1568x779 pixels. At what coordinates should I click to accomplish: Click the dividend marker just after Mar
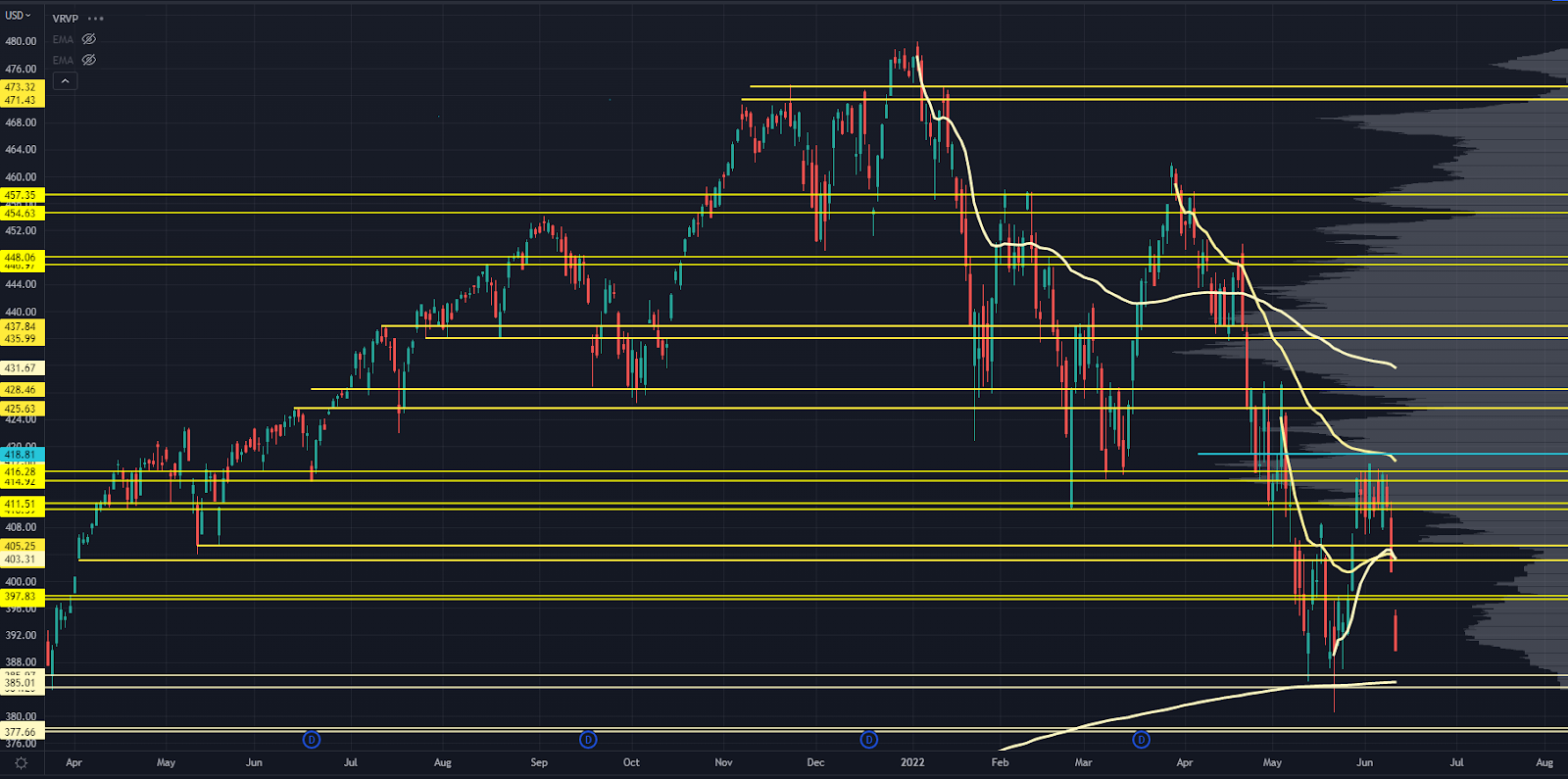[x=1141, y=740]
